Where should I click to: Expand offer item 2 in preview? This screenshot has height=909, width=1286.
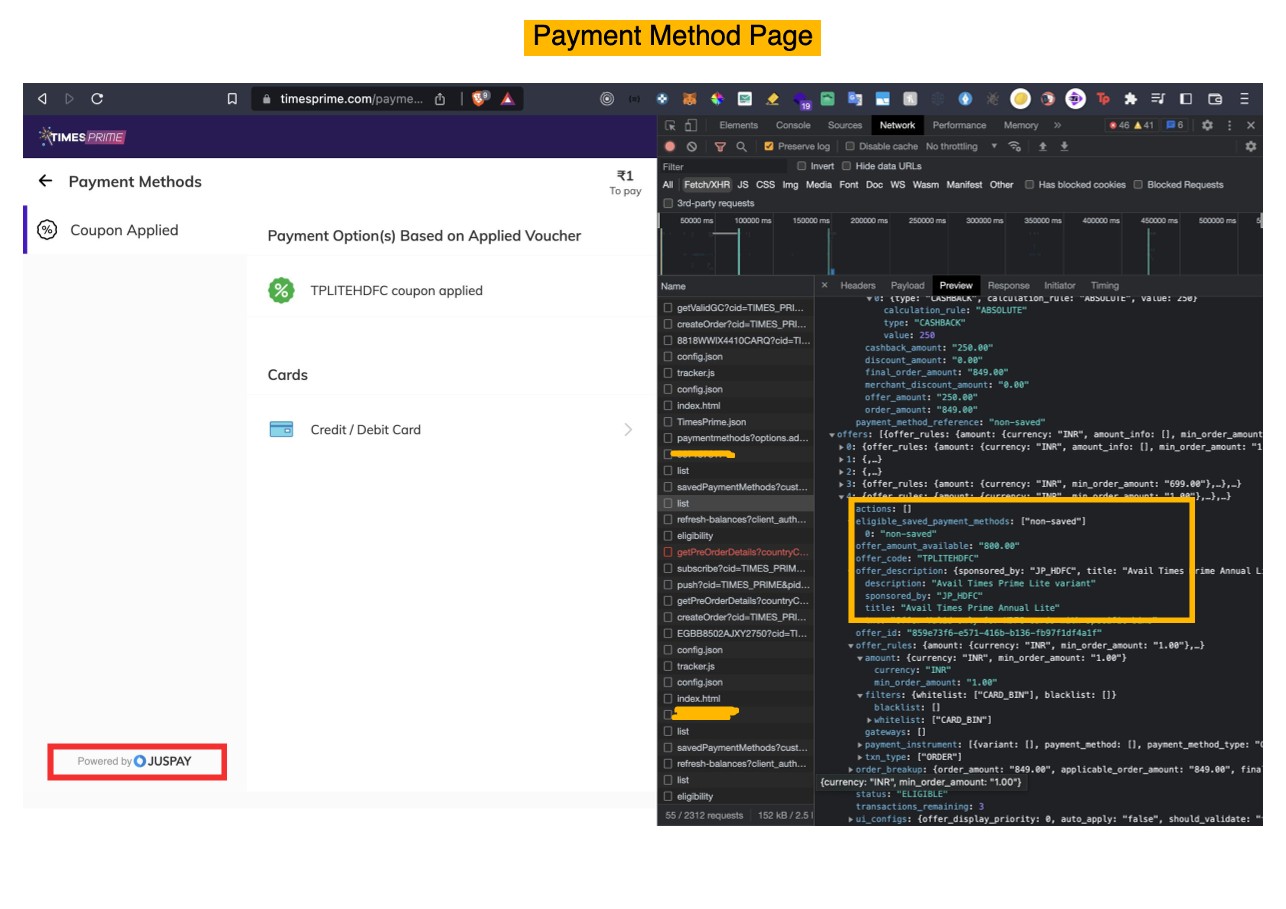tap(841, 472)
